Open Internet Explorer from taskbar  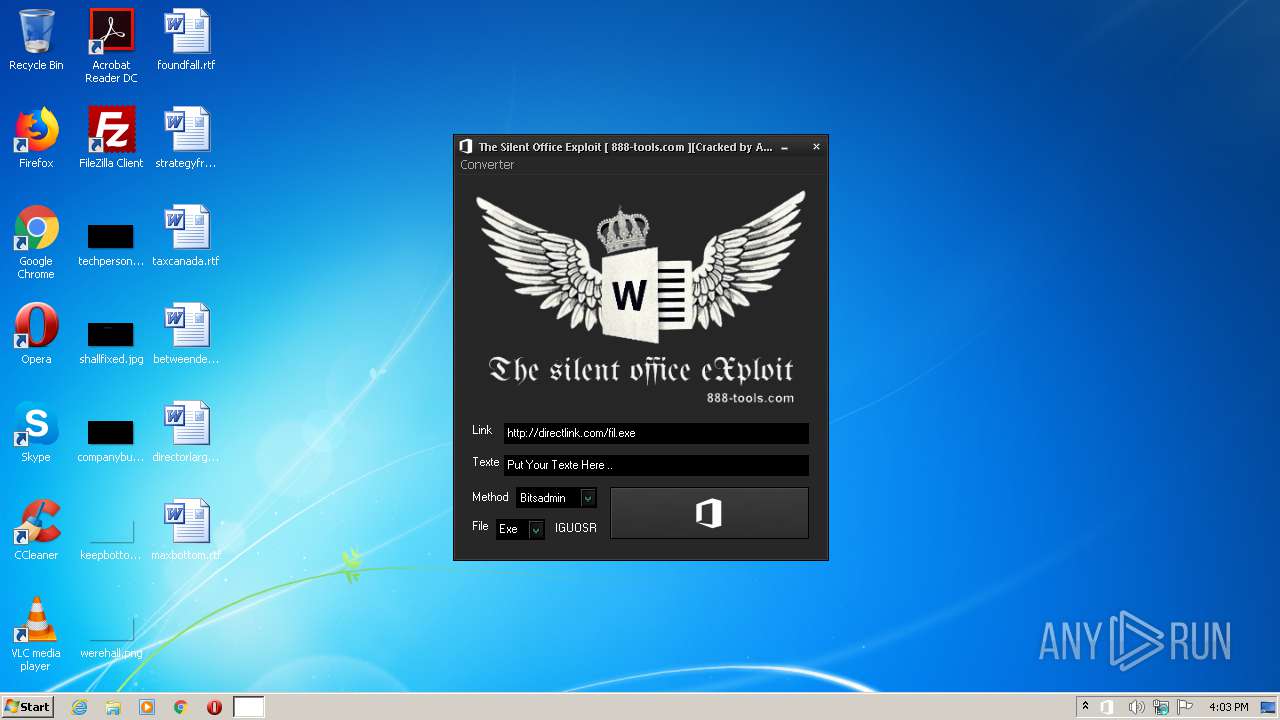[x=79, y=707]
